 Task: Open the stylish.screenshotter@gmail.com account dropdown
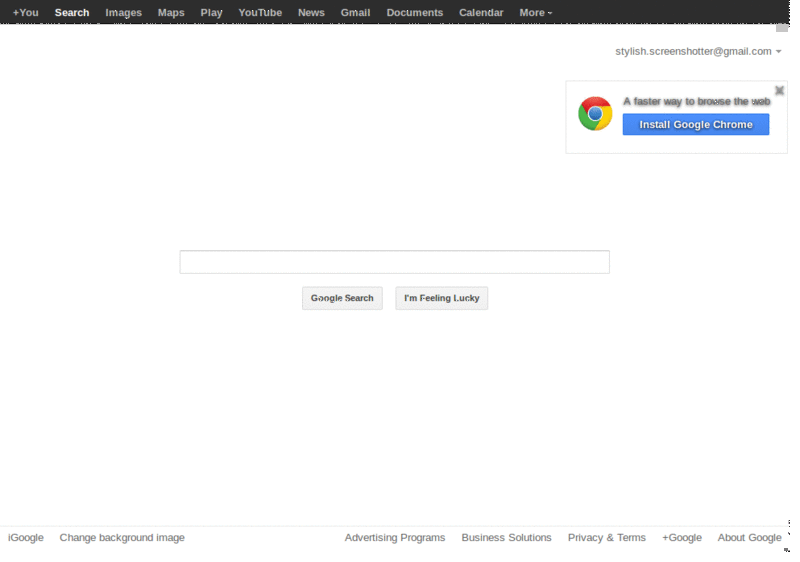click(x=698, y=51)
